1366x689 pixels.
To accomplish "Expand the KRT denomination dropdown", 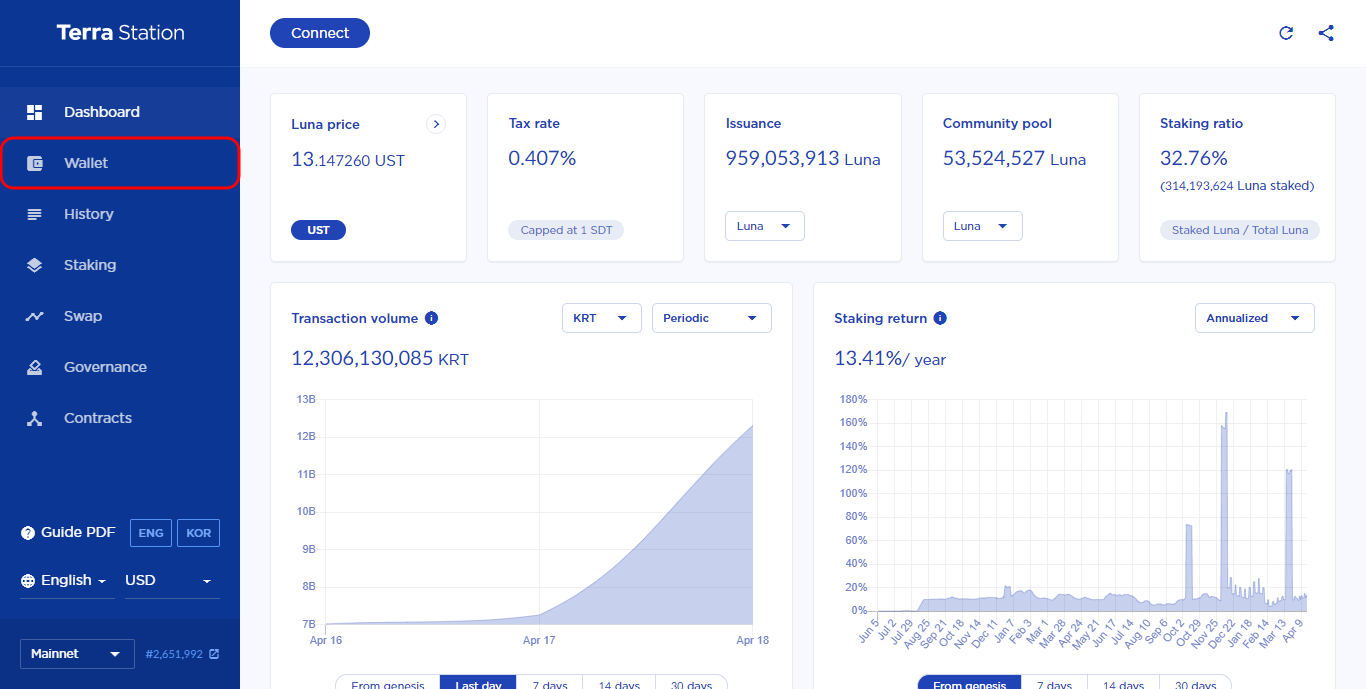I will click(601, 318).
